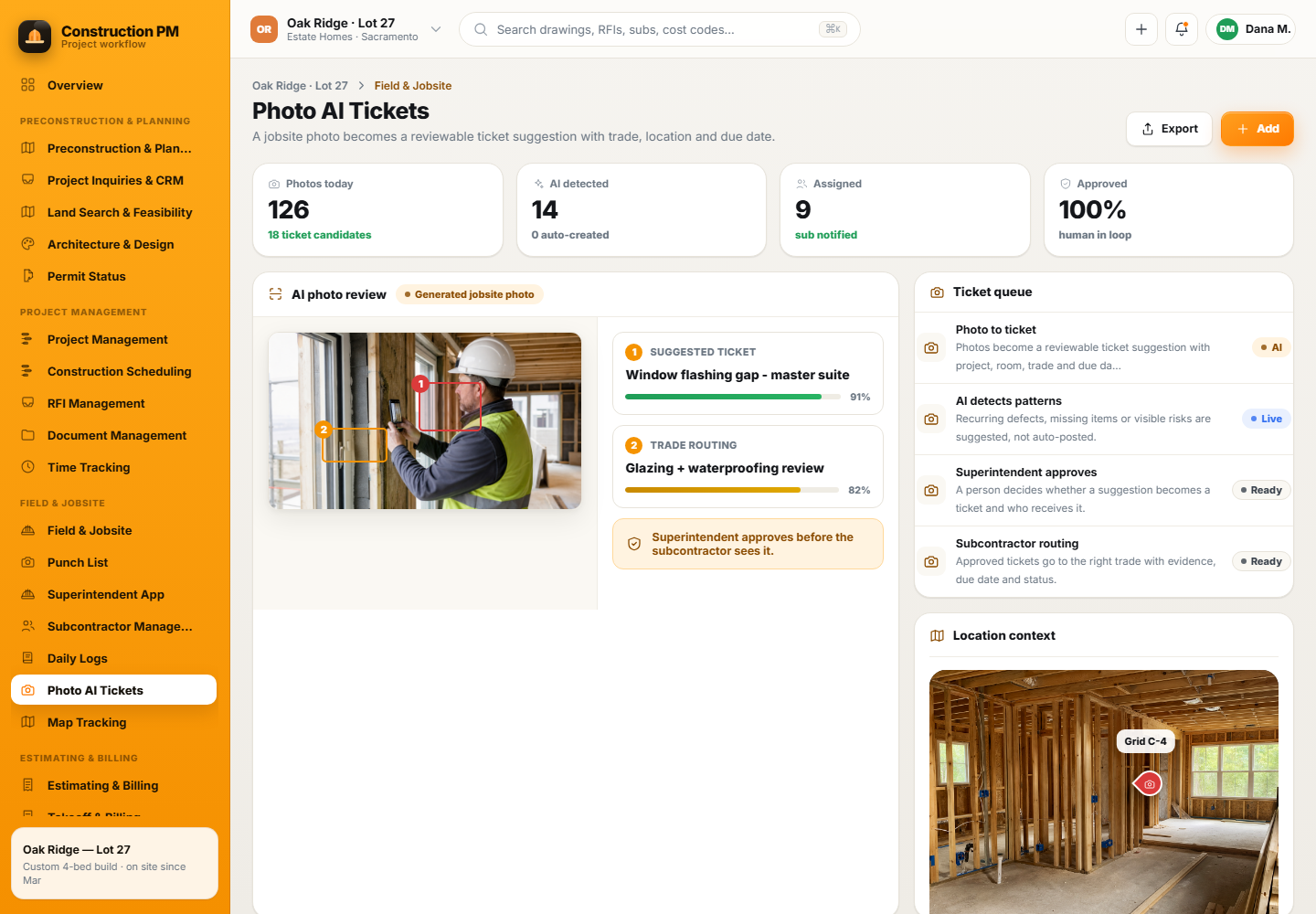Click the Preconstruction & Planning map icon
The height and width of the screenshot is (914, 1316).
click(28, 148)
